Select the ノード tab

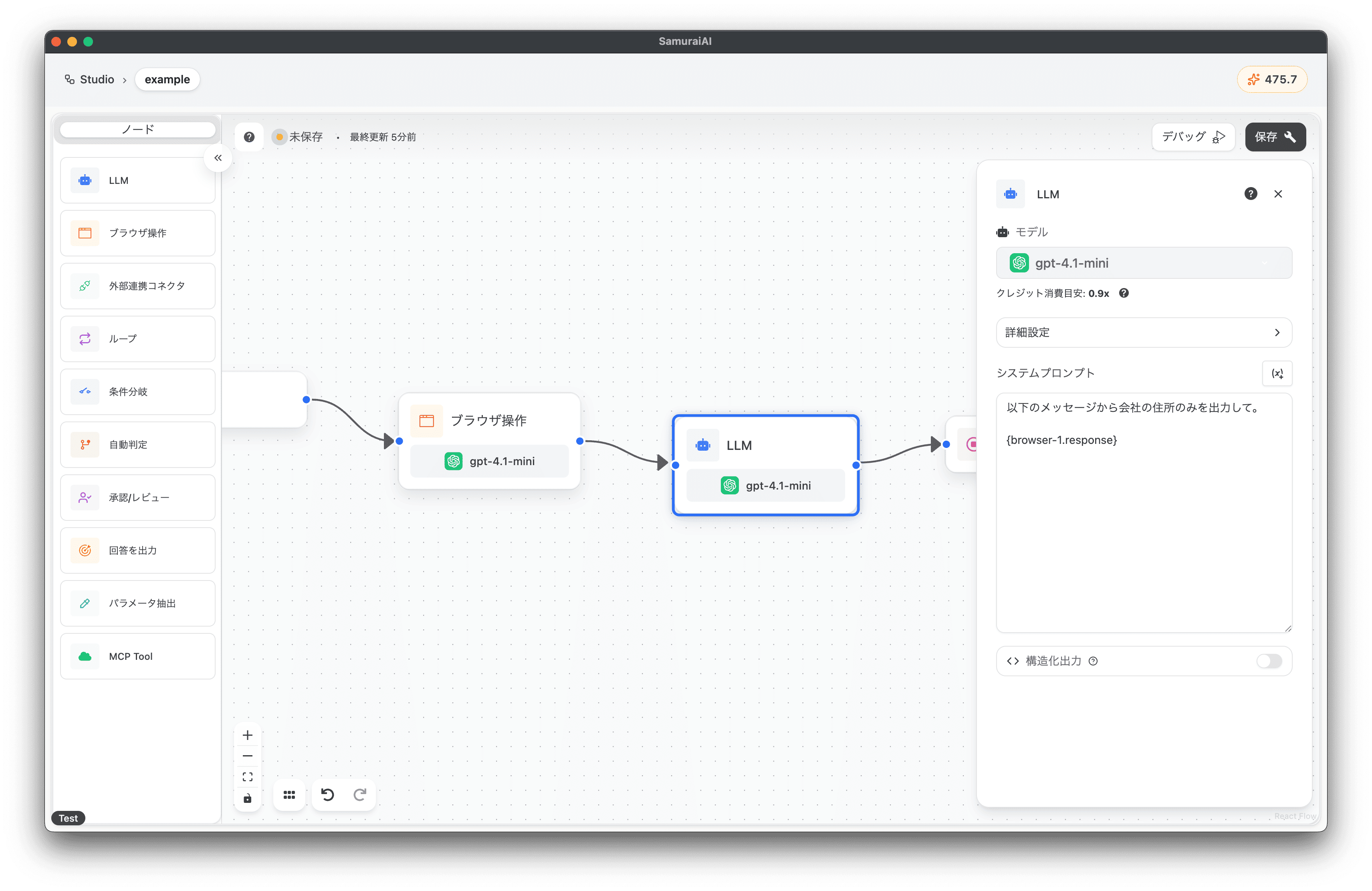click(138, 130)
